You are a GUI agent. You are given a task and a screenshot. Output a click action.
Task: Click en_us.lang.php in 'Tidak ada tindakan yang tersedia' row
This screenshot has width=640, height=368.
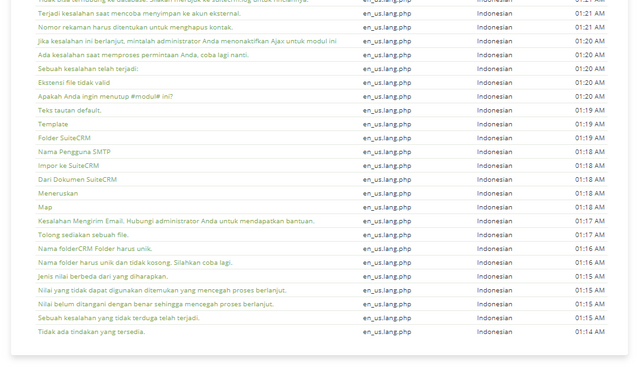[387, 333]
